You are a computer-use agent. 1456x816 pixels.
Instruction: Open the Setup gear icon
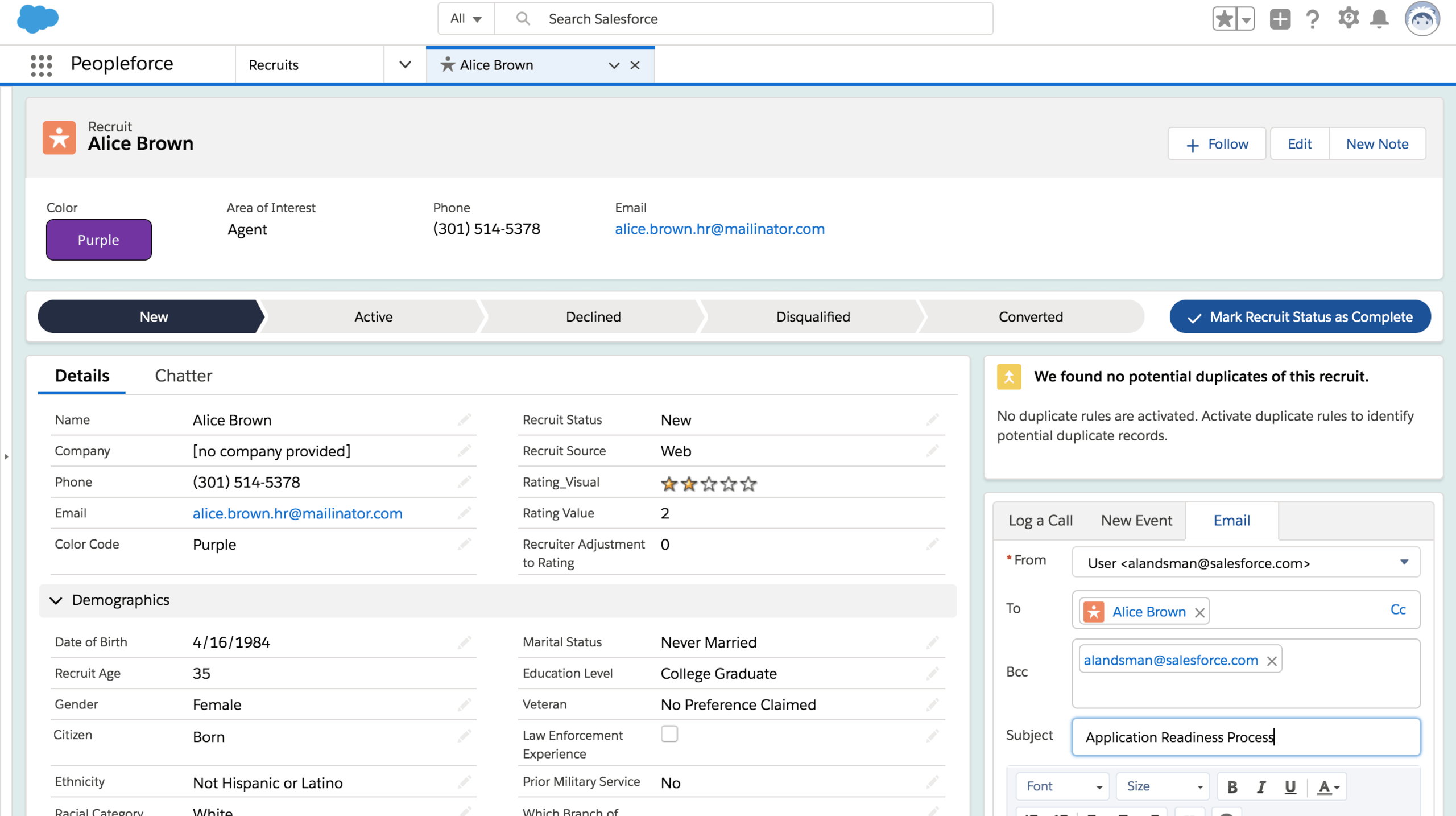pyautogui.click(x=1348, y=19)
